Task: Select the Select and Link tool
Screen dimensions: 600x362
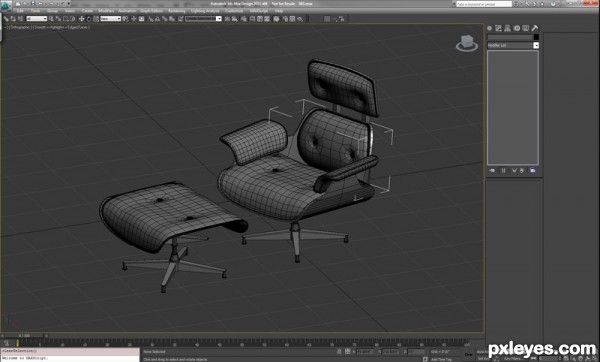Action: (x=6, y=18)
